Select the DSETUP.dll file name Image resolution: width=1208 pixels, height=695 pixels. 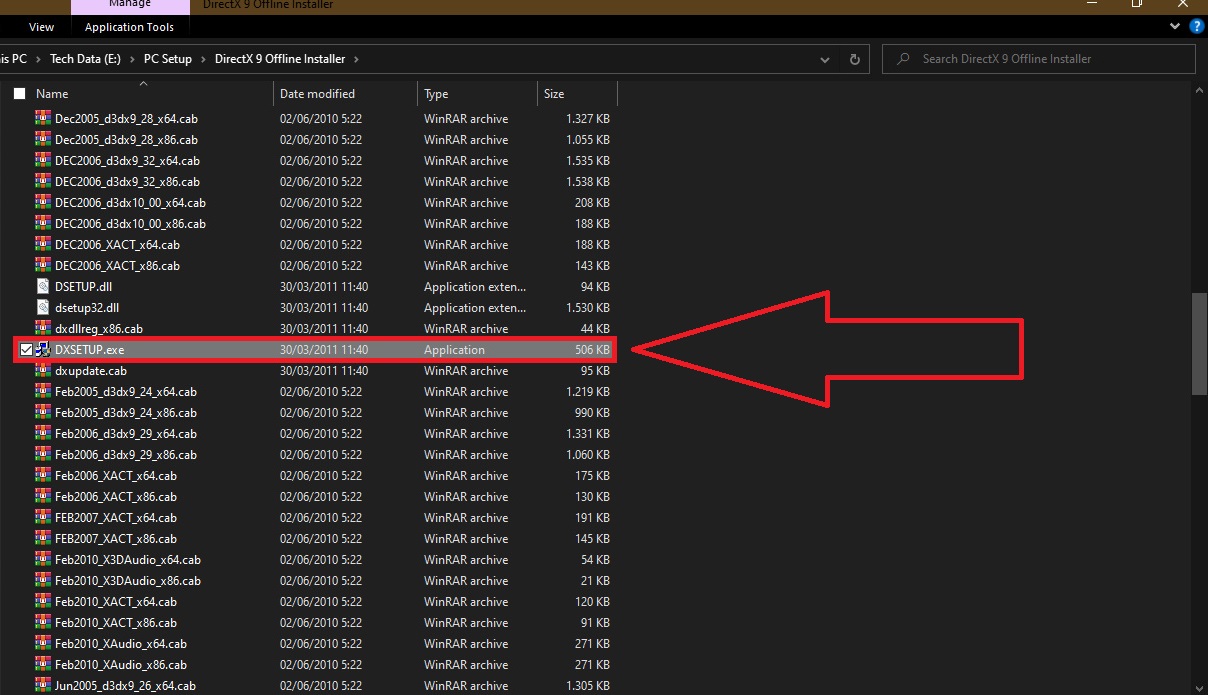click(84, 286)
